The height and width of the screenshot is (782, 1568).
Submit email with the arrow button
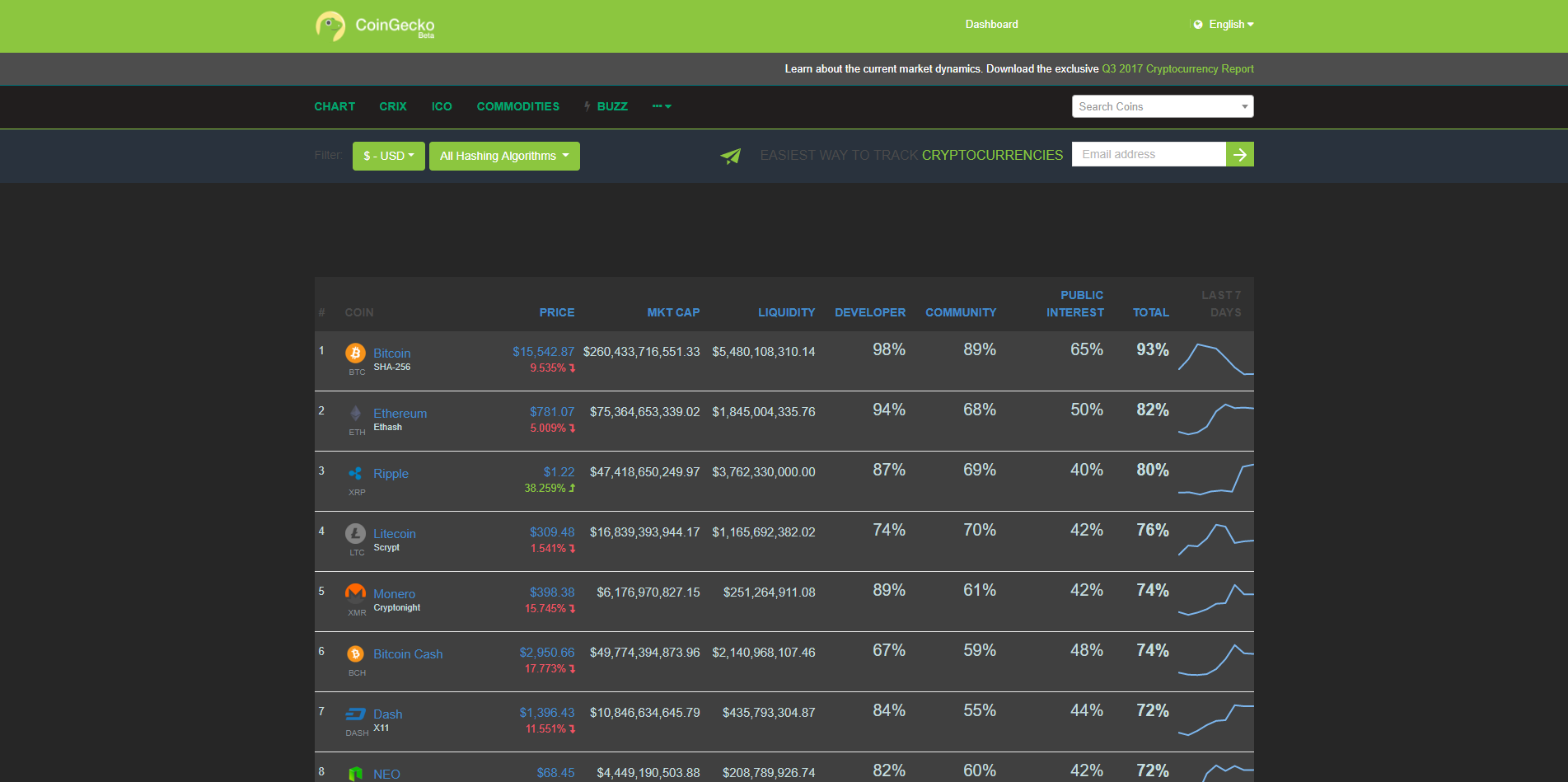1240,154
